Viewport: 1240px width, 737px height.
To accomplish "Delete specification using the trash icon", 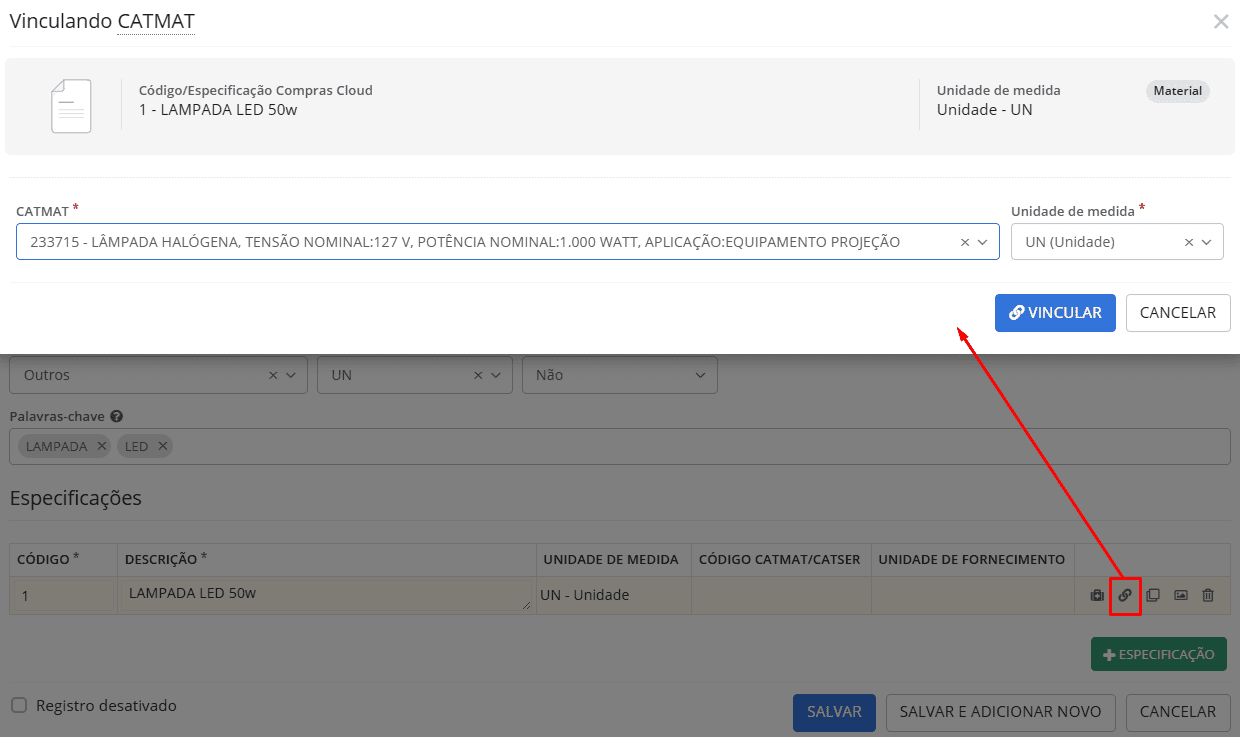I will coord(1208,595).
